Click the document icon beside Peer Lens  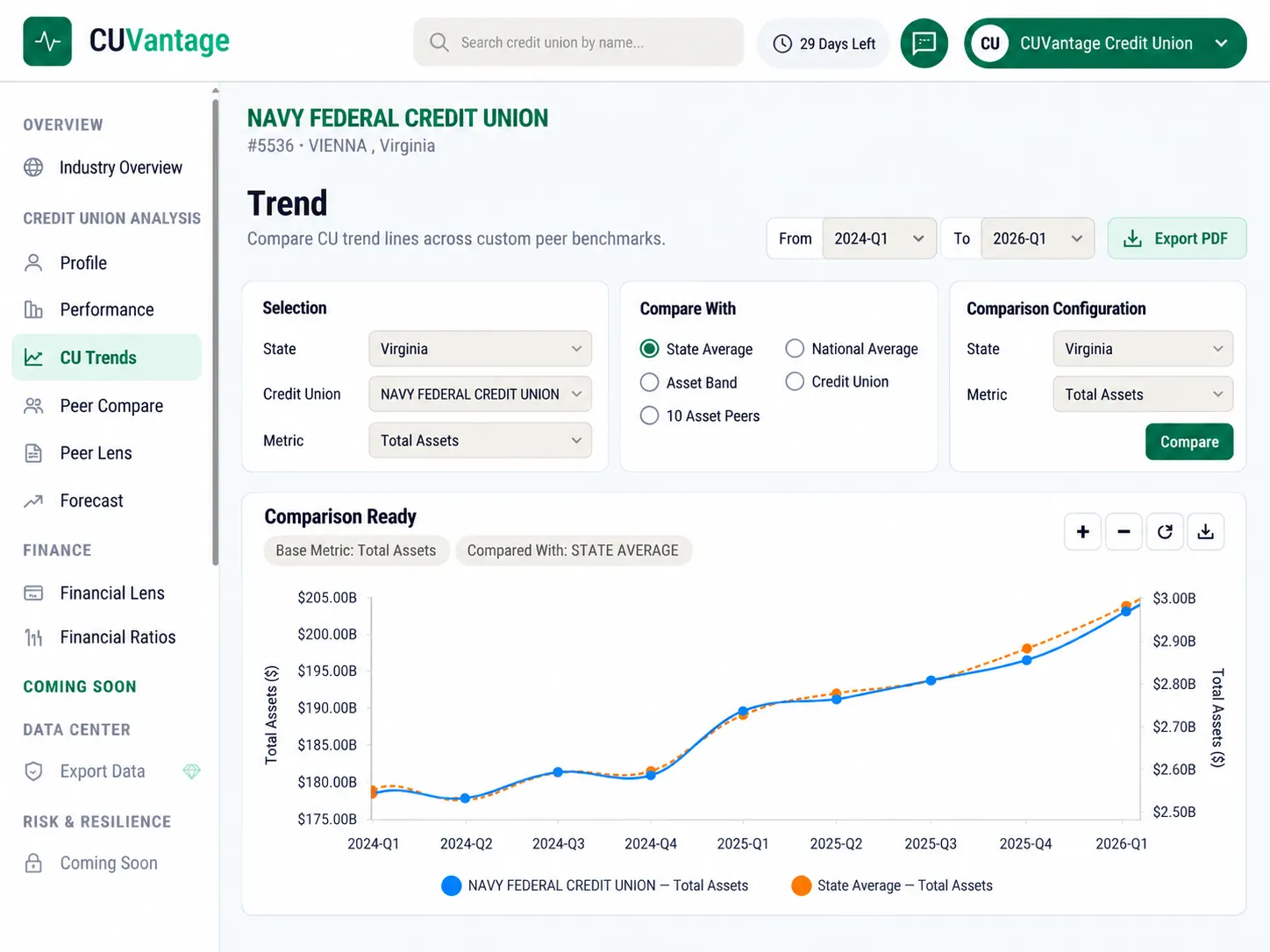click(33, 453)
